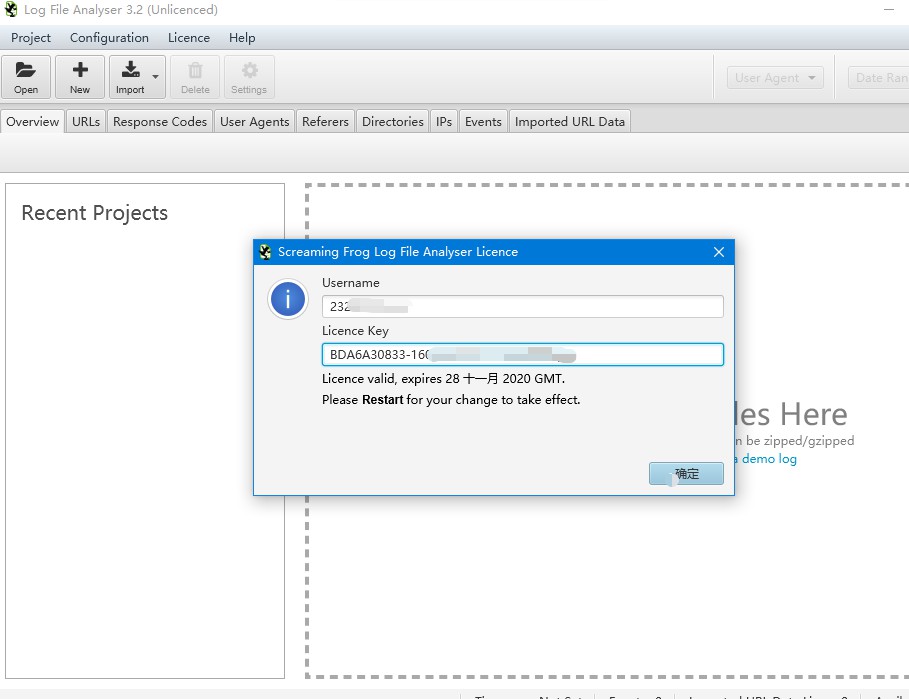Viewport: 909px width, 699px height.
Task: Click into the Licence Key field
Action: (522, 354)
